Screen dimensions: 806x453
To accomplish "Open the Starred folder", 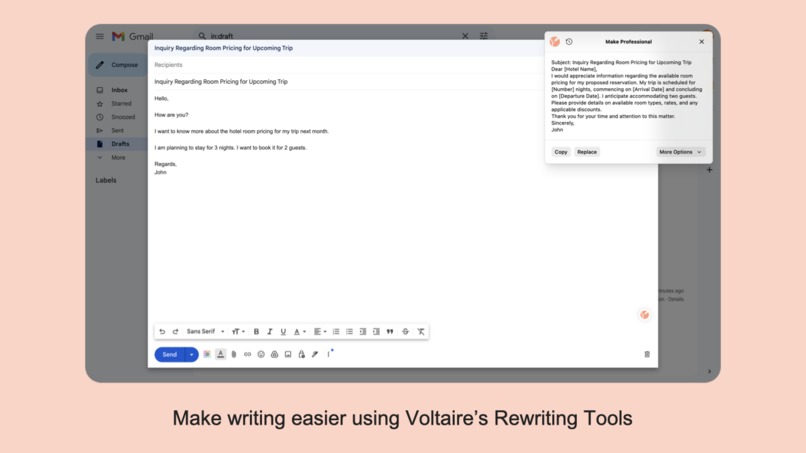I will coord(121,103).
